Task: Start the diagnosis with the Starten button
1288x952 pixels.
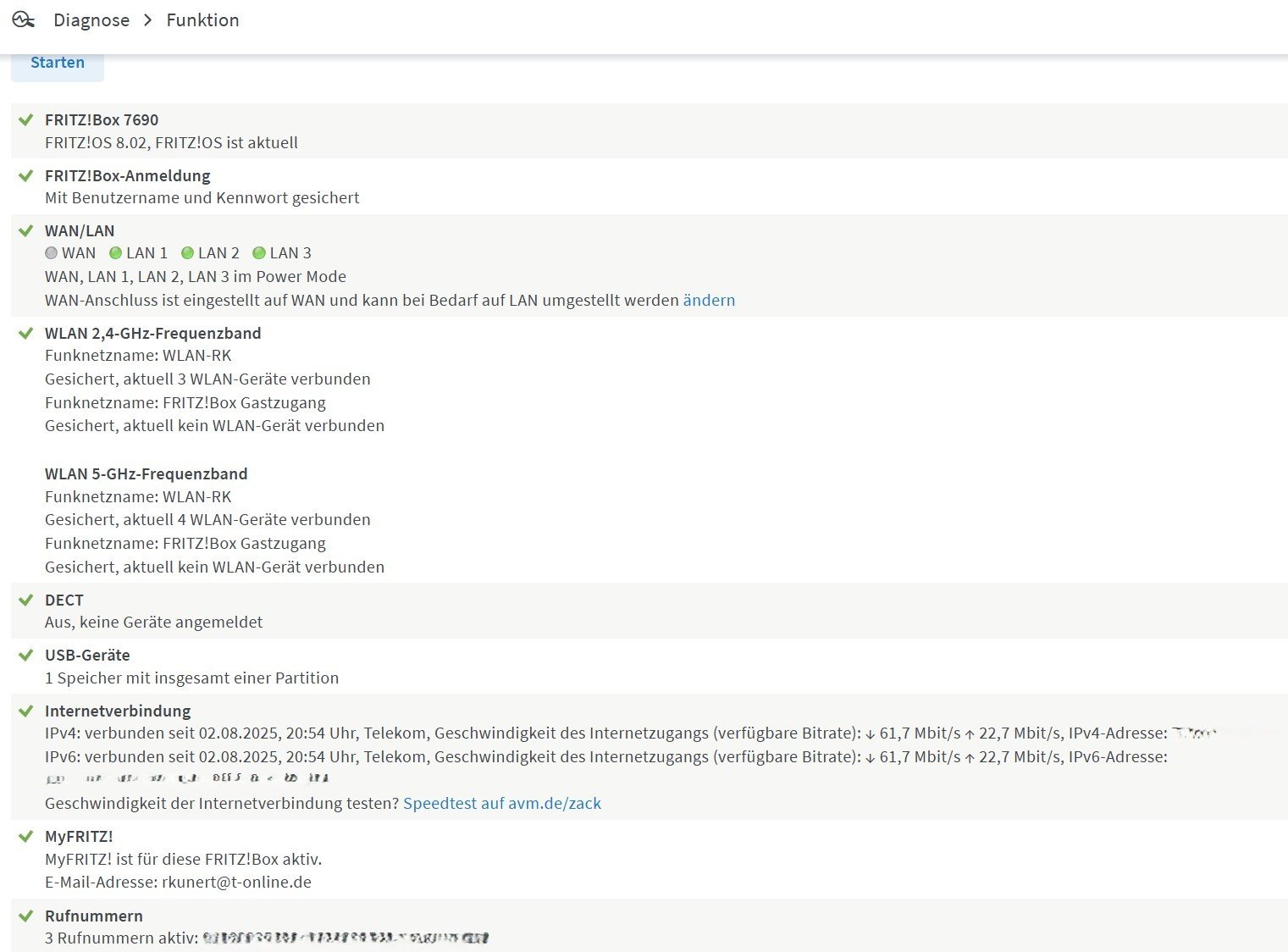Action: pyautogui.click(x=58, y=63)
